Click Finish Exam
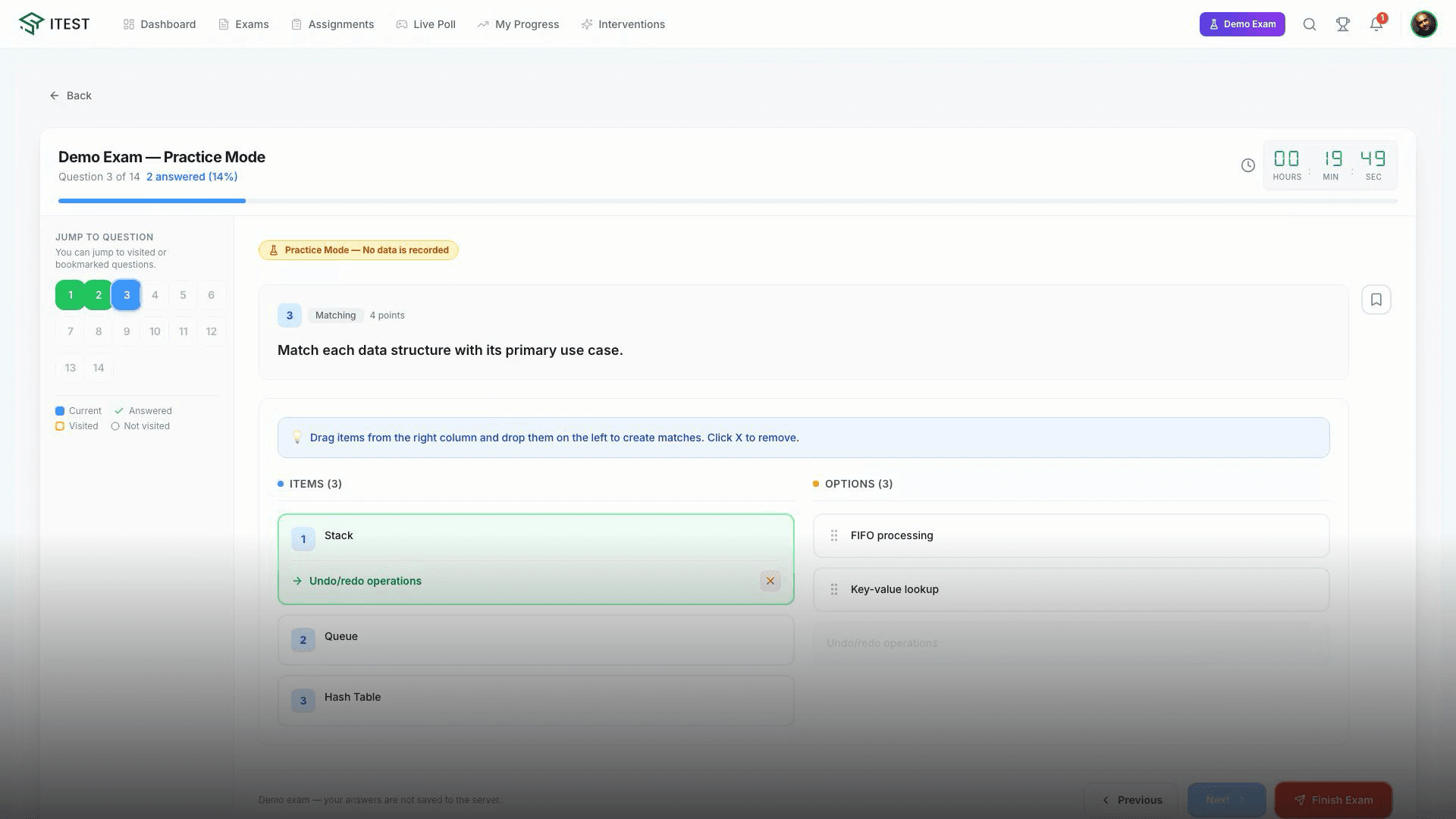1456x819 pixels. 1333,800
